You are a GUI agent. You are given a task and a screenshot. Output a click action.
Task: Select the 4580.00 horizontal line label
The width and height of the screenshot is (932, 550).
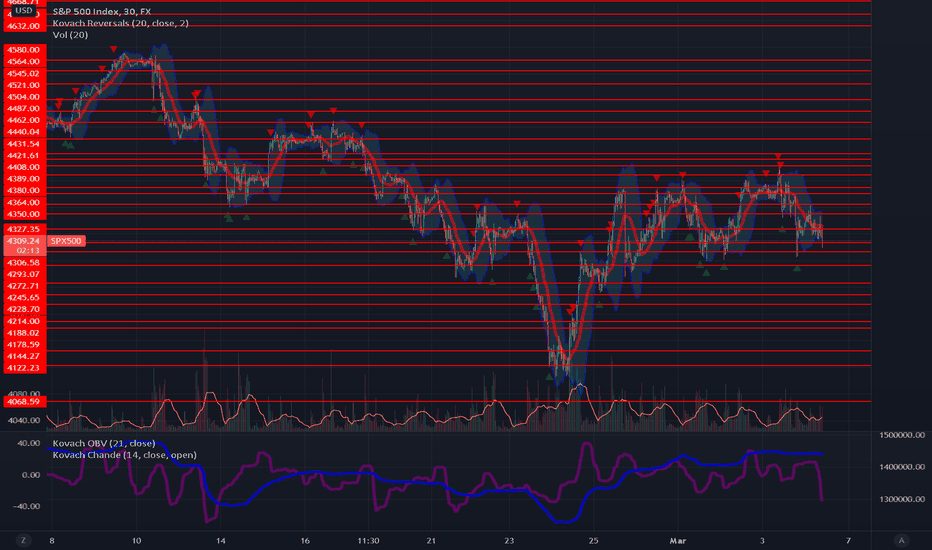pyautogui.click(x=24, y=50)
